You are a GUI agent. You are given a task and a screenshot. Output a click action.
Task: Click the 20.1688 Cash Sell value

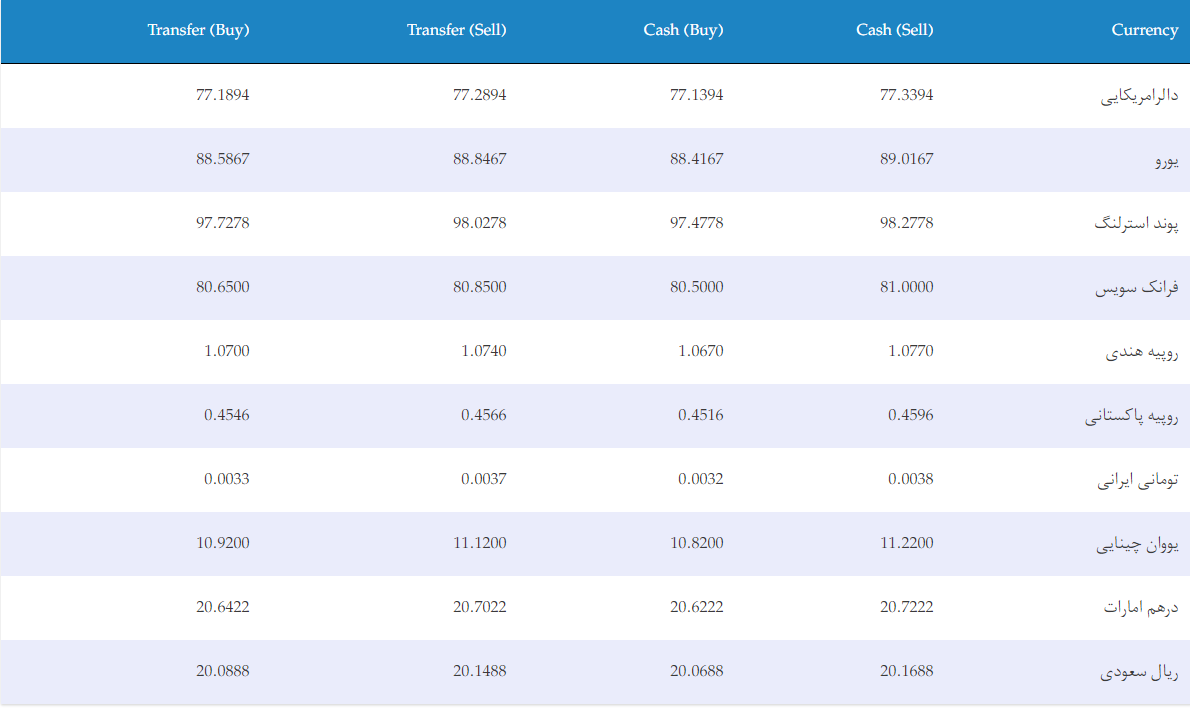click(906, 671)
